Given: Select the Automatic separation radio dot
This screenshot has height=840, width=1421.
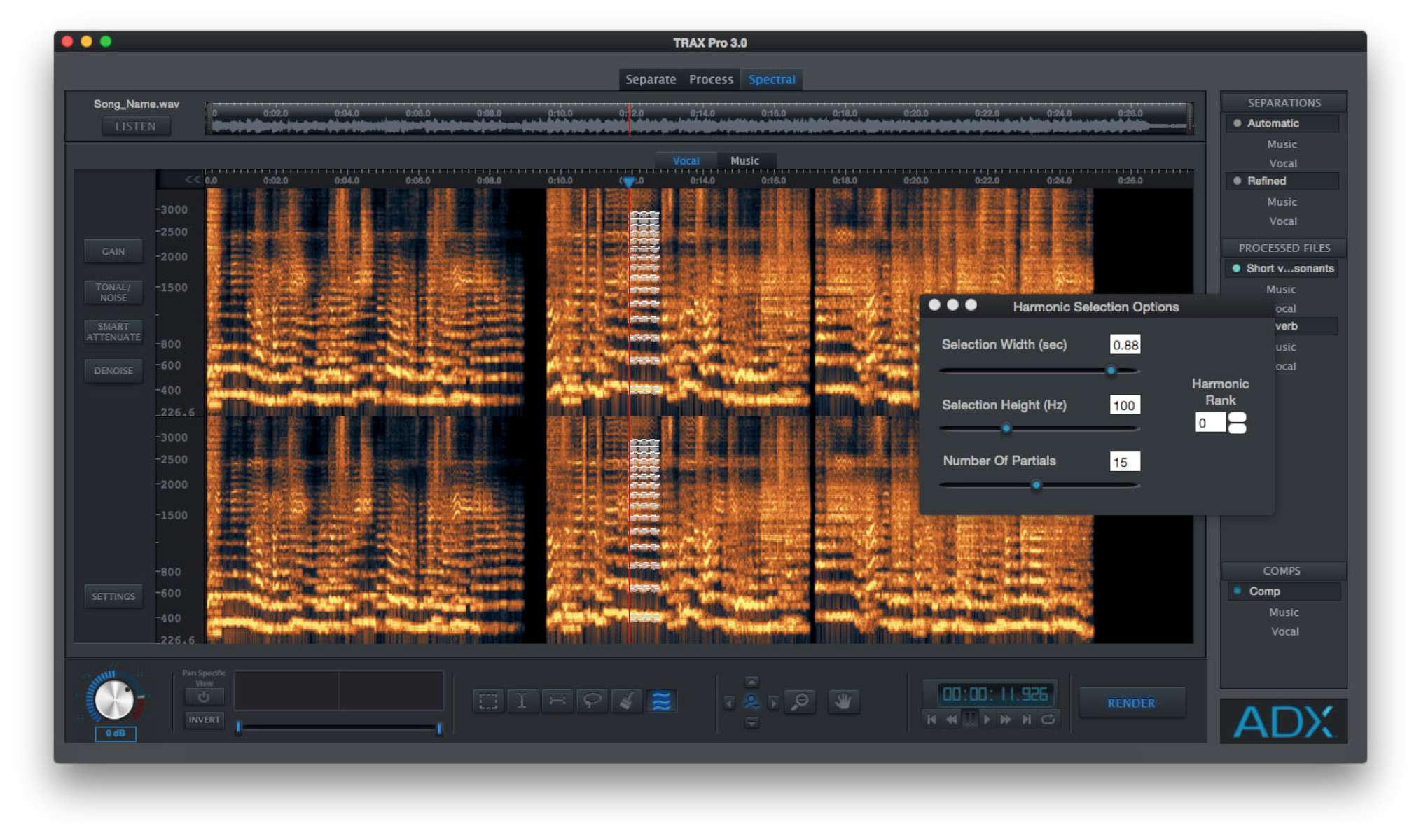Looking at the screenshot, I should (1237, 123).
